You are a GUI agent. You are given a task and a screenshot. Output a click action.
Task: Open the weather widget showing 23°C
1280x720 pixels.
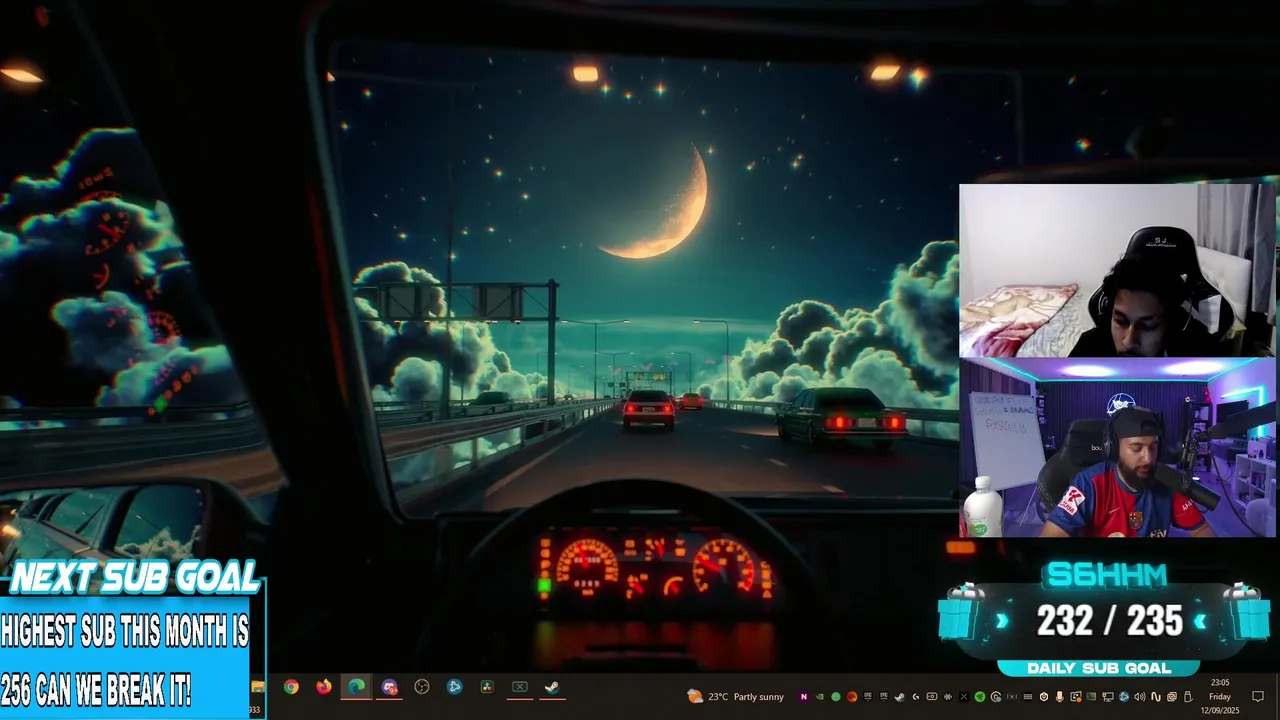click(x=735, y=697)
